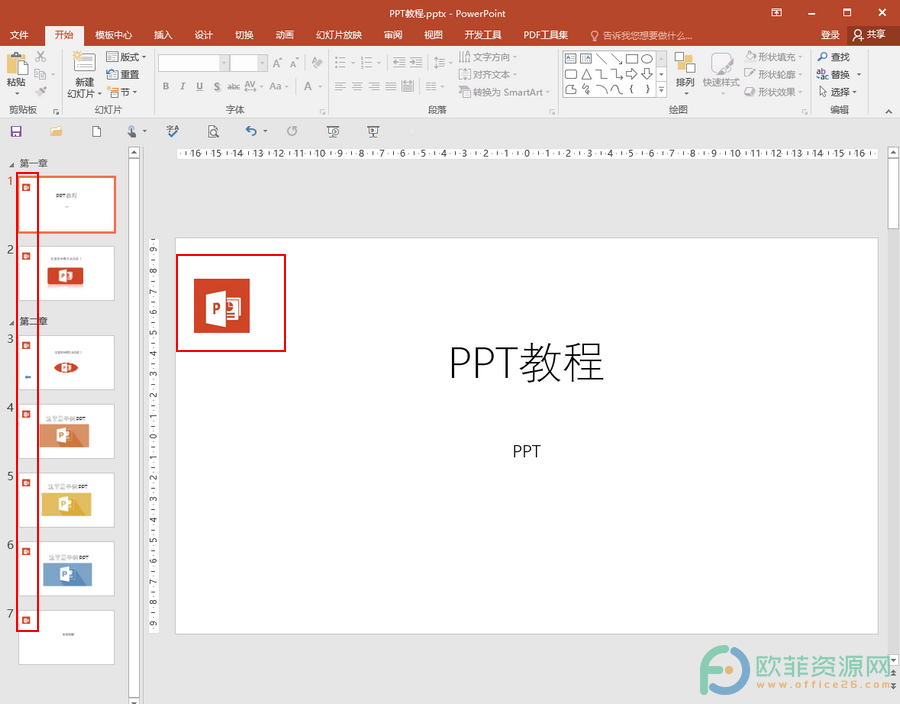Click the Paste icon in clipboard group
The height and width of the screenshot is (704, 900).
16,65
